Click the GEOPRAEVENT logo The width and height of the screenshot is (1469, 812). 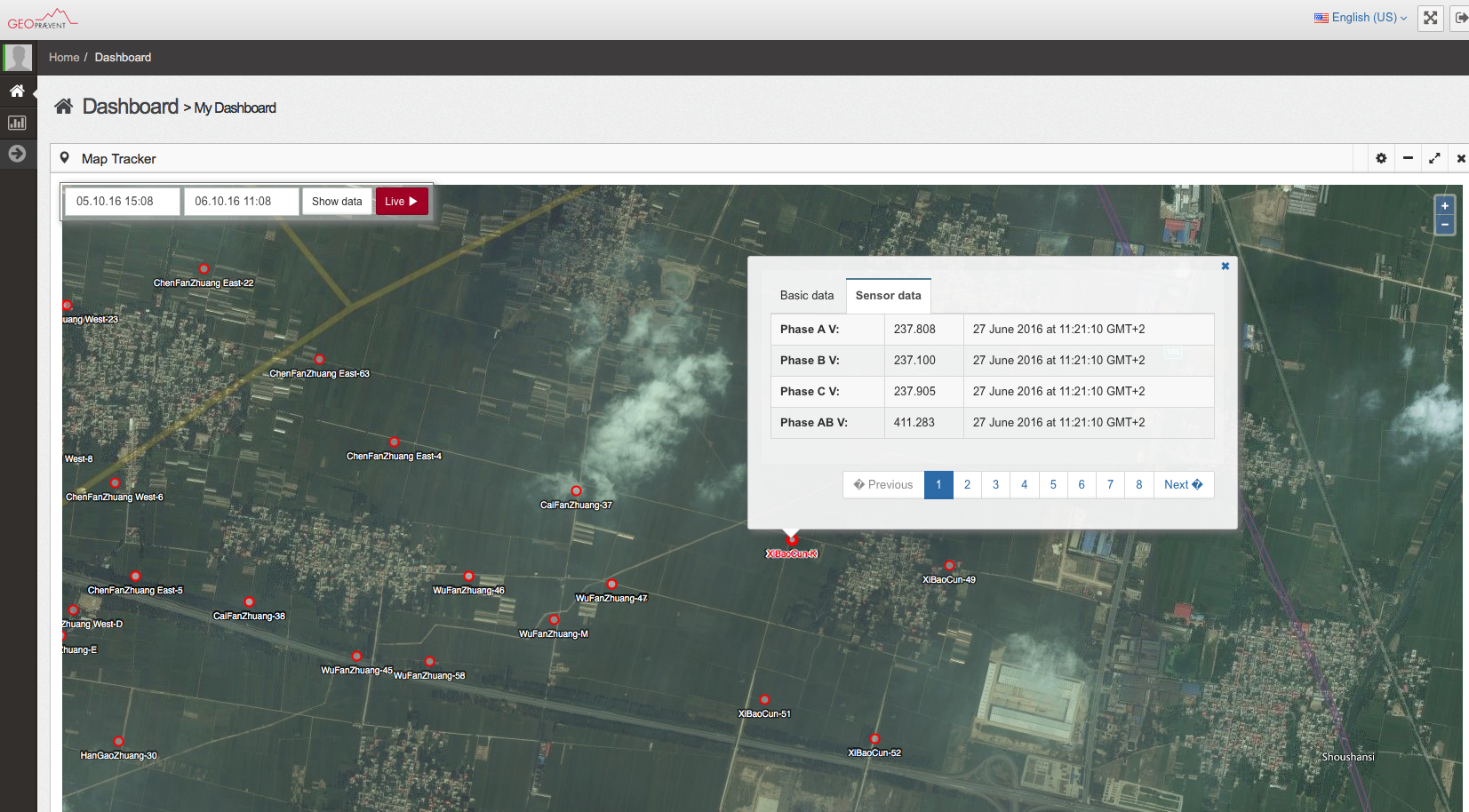(42, 19)
